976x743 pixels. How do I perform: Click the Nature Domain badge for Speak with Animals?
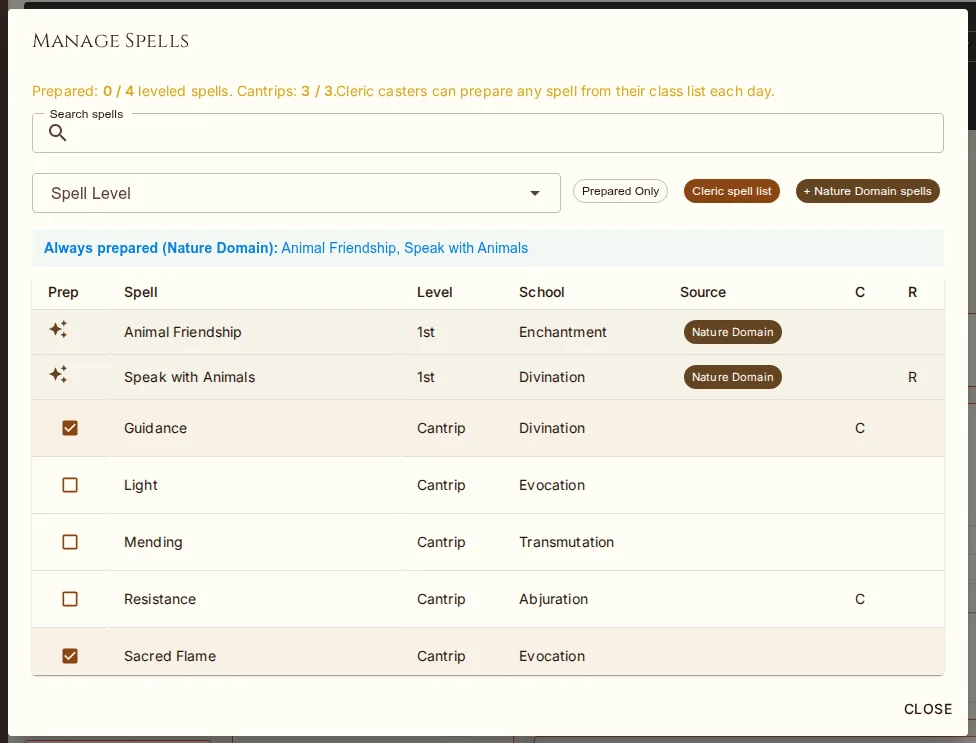click(733, 377)
